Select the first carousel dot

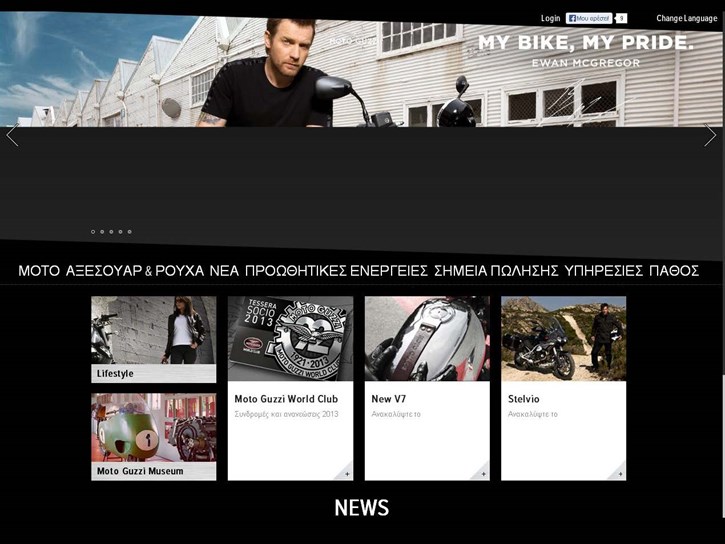point(93,232)
